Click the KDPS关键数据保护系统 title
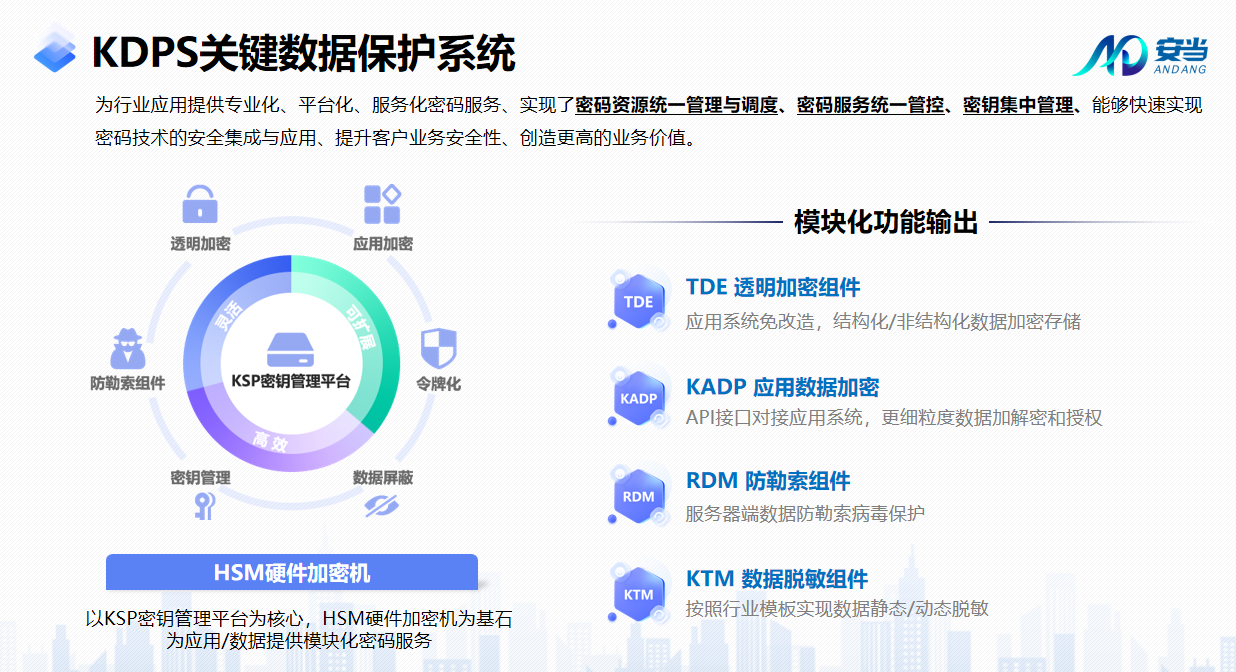Image resolution: width=1236 pixels, height=672 pixels. [x=303, y=52]
